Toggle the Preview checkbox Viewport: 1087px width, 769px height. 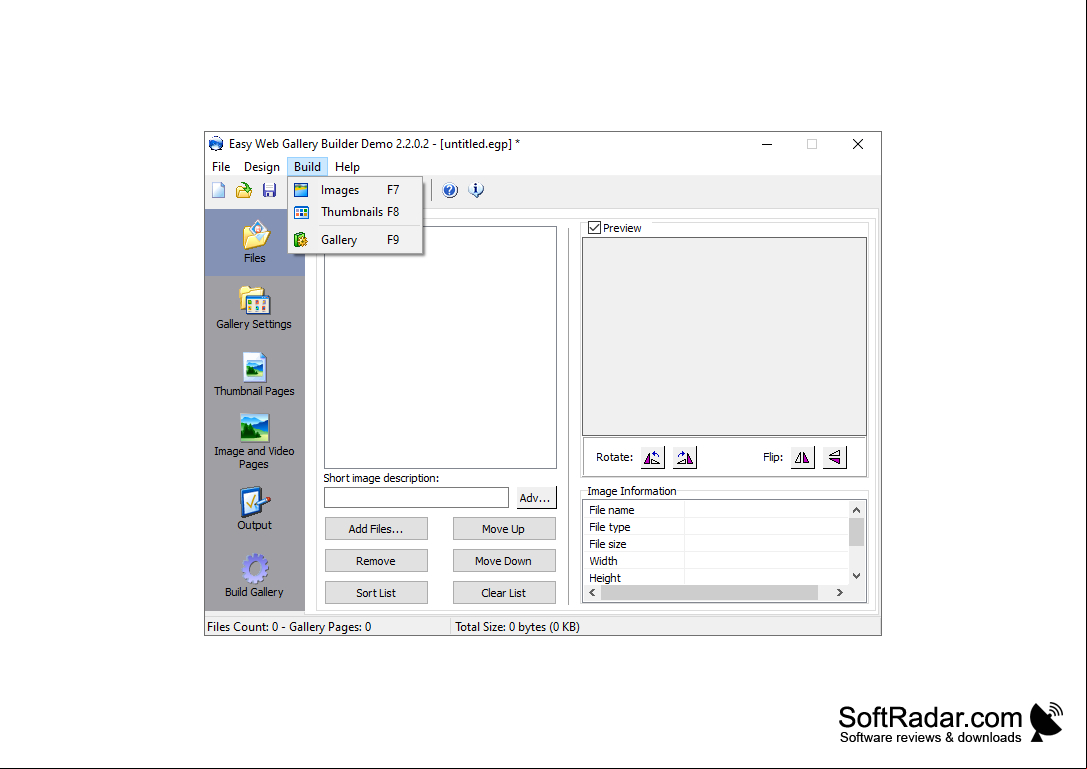(x=594, y=227)
